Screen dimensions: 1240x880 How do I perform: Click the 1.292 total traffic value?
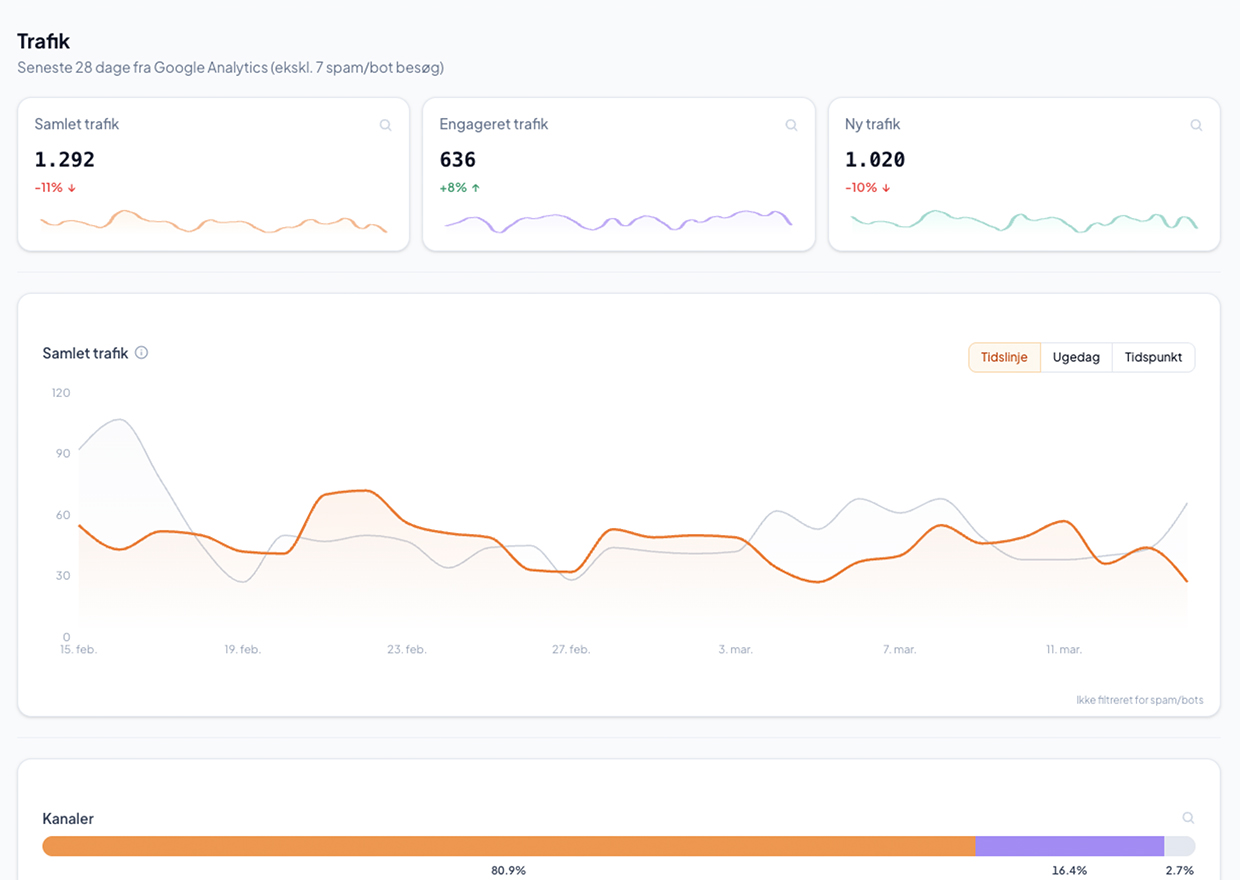[x=64, y=159]
